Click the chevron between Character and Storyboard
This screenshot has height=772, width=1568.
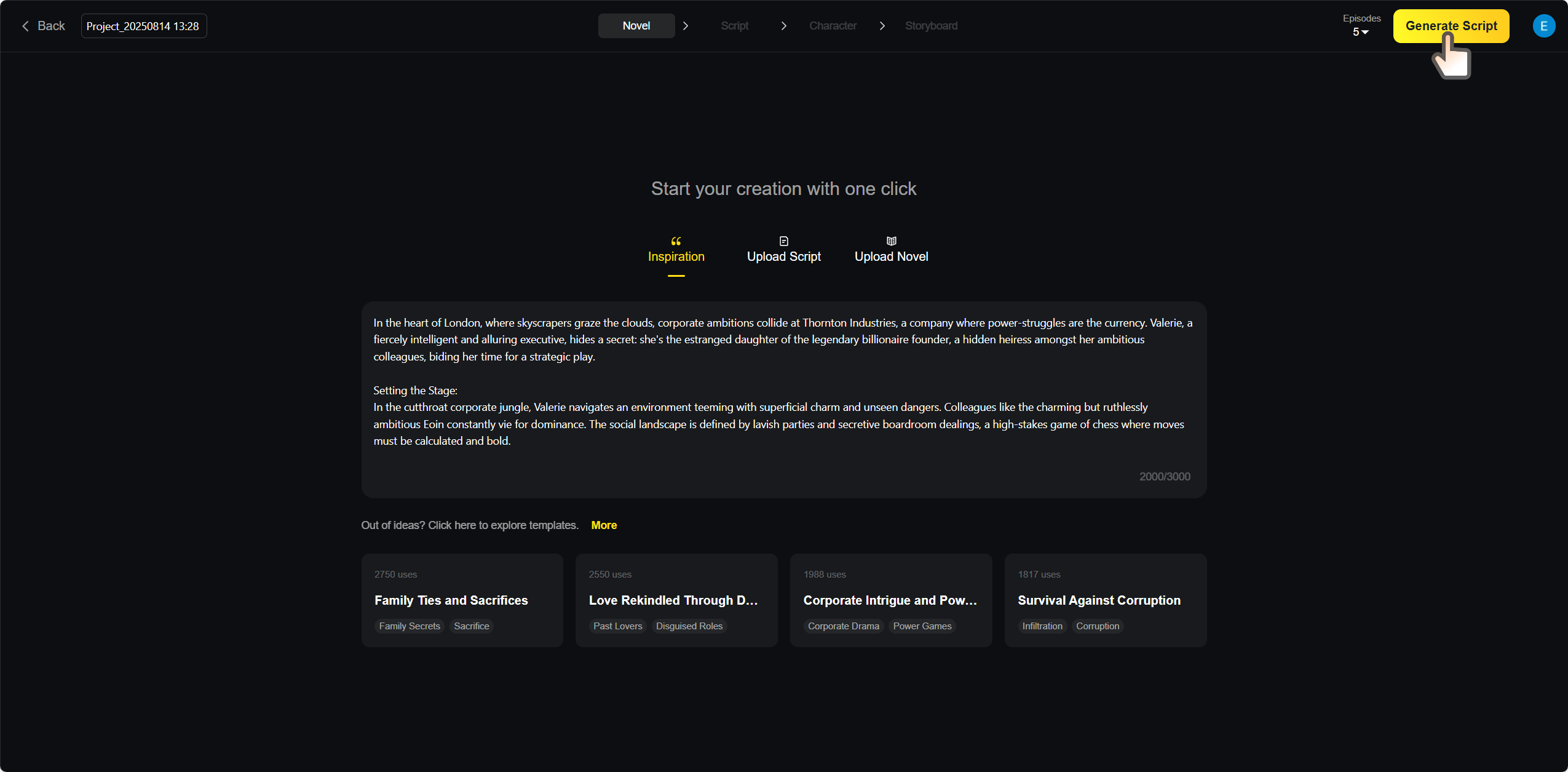(x=882, y=26)
